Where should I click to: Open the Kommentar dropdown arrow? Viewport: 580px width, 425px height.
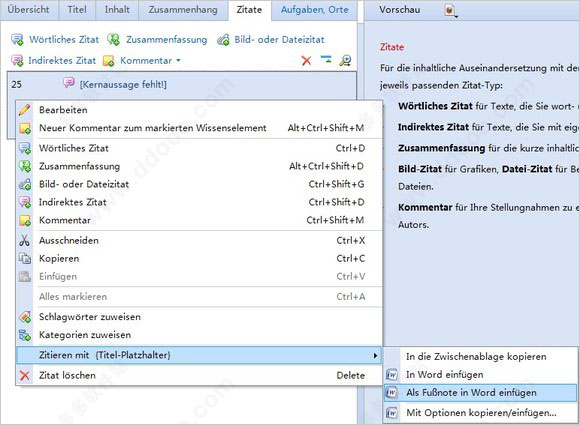pos(178,60)
